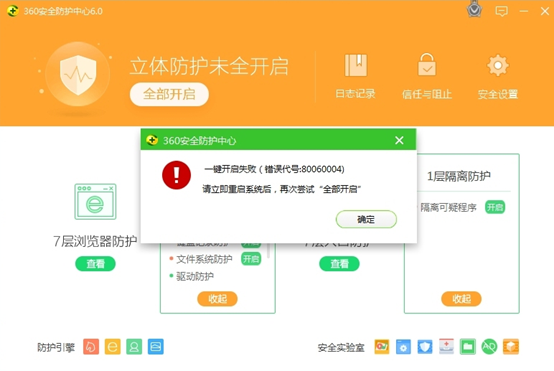Screen dimensions: 554x371
Task: Click the 防护引擎 label
Action: point(56,348)
